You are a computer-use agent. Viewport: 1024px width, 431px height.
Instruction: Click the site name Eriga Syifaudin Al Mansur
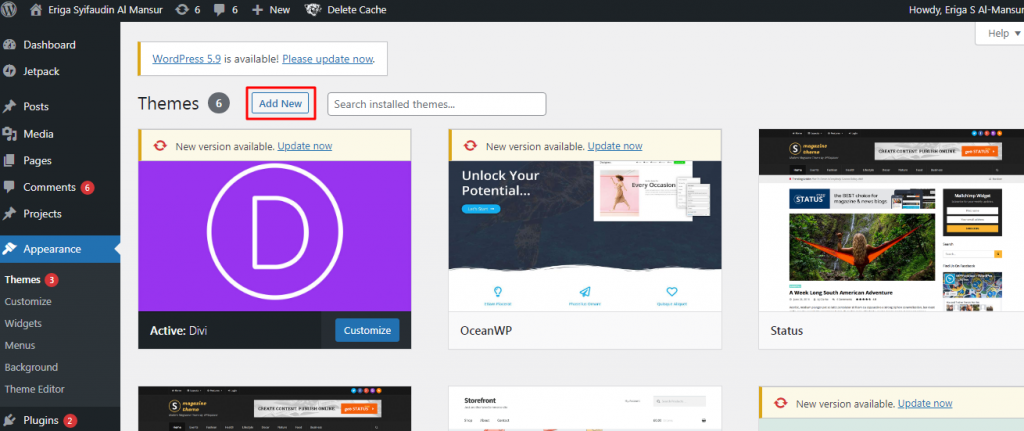[106, 10]
